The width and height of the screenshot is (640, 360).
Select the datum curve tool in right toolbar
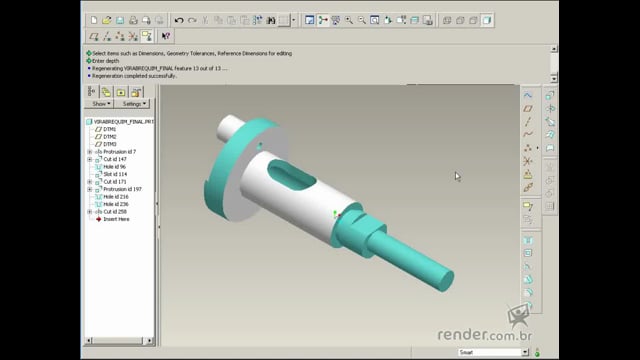[x=528, y=135]
